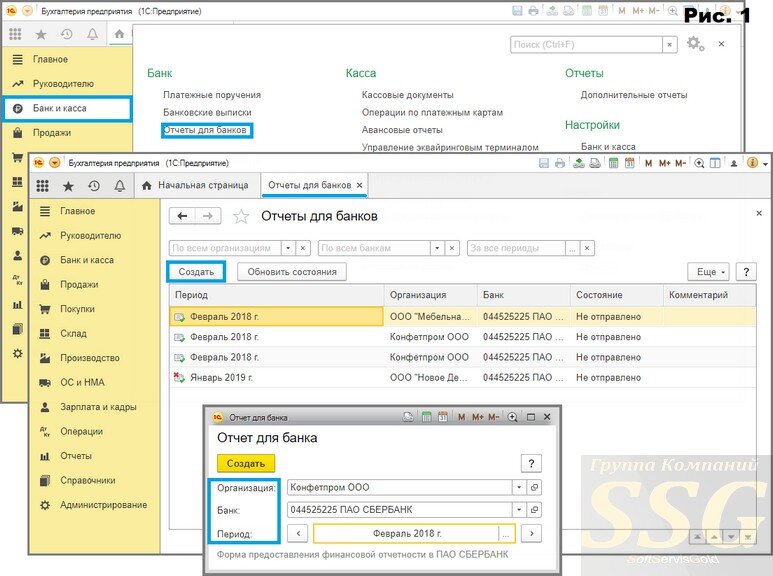
Task: Click save diskette icon in front window title bar
Action: coord(544,163)
